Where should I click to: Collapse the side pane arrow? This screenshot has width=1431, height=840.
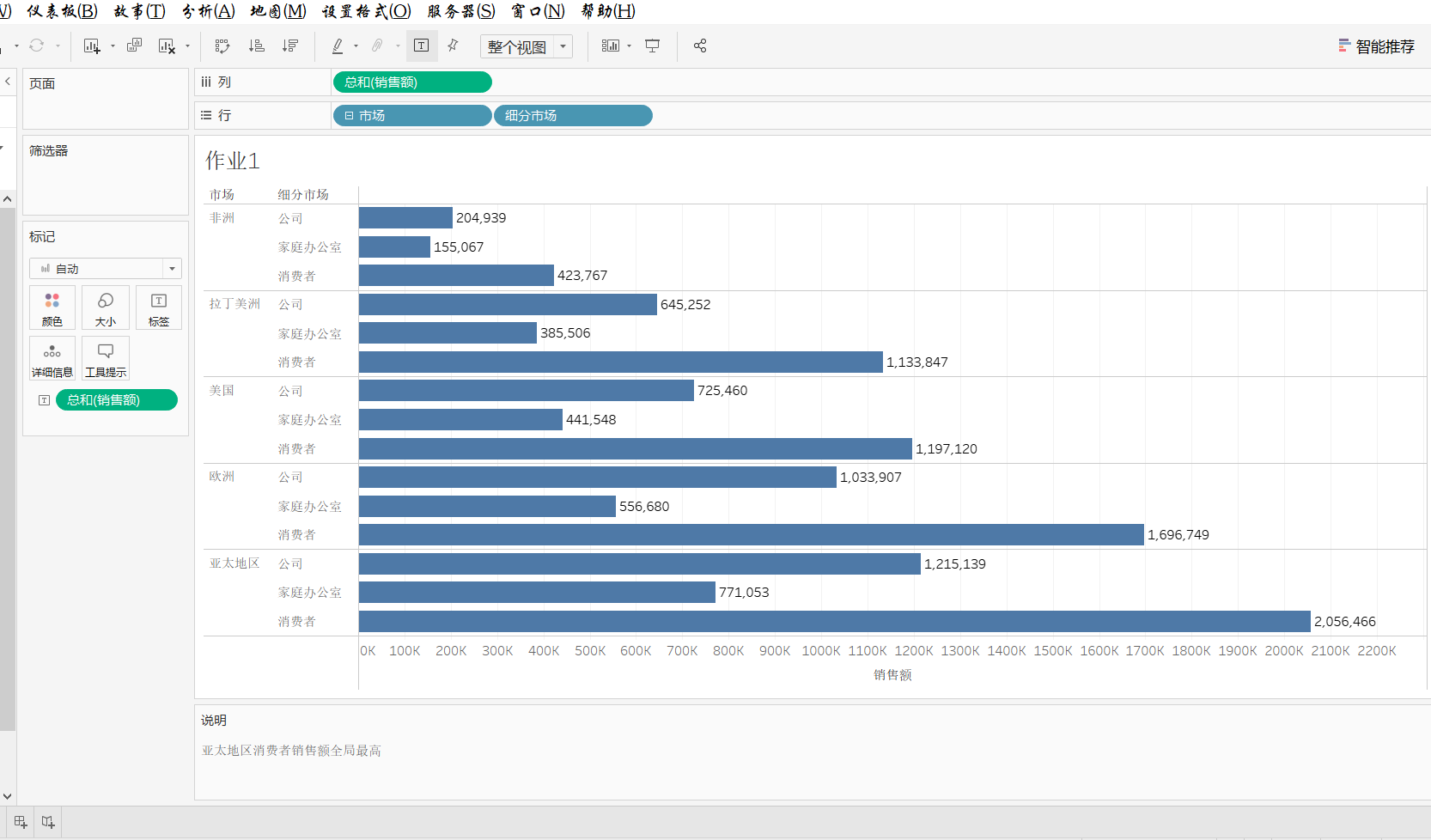(x=8, y=82)
